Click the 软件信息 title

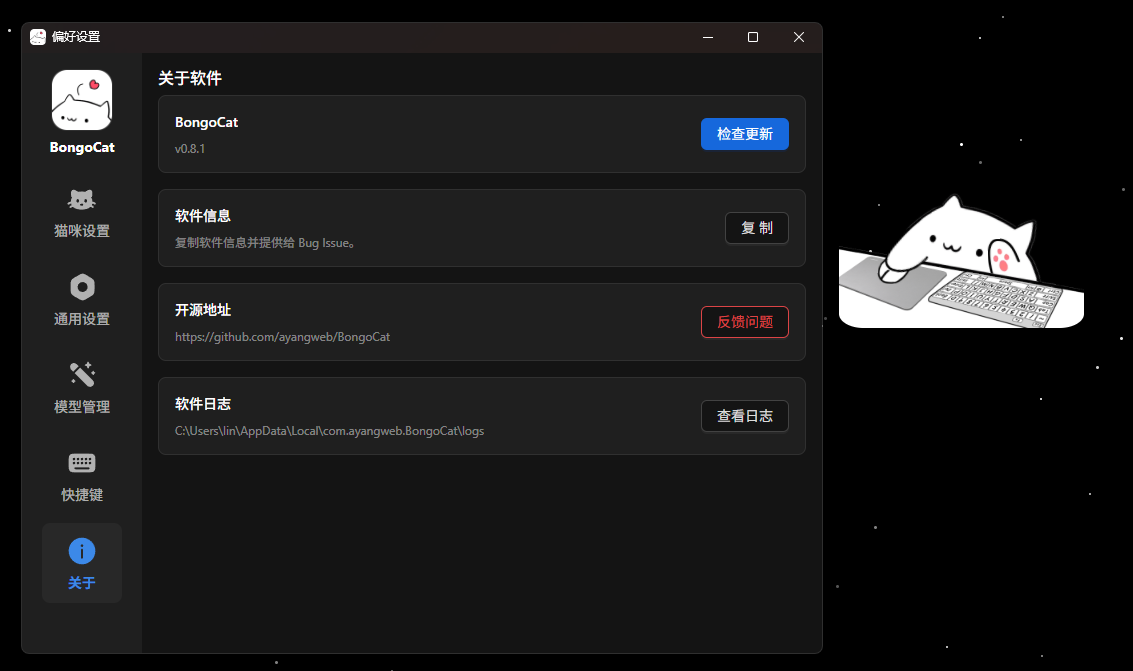click(x=203, y=216)
